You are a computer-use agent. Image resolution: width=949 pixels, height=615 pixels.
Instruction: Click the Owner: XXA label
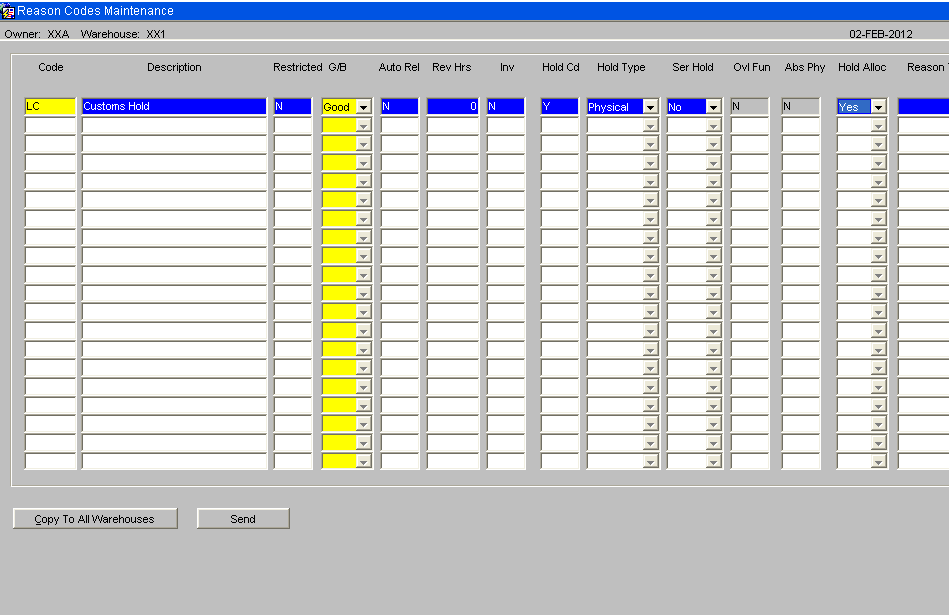(x=37, y=34)
